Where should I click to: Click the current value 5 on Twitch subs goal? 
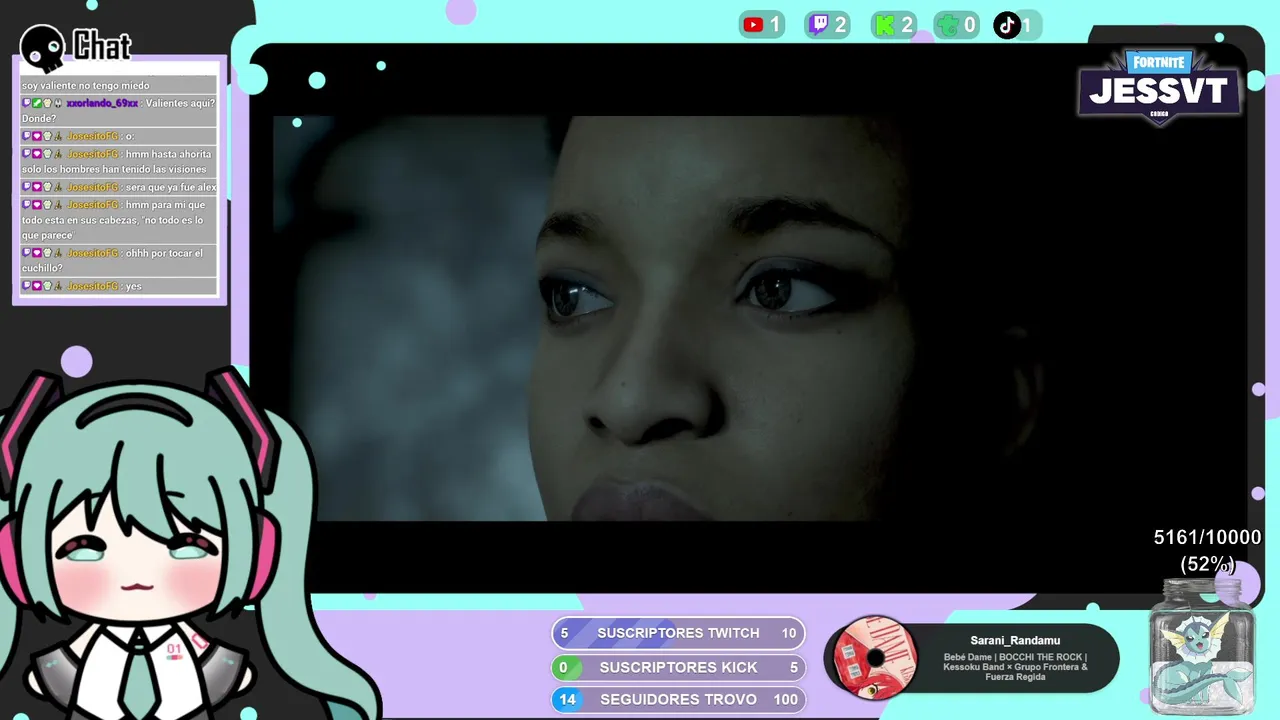564,633
